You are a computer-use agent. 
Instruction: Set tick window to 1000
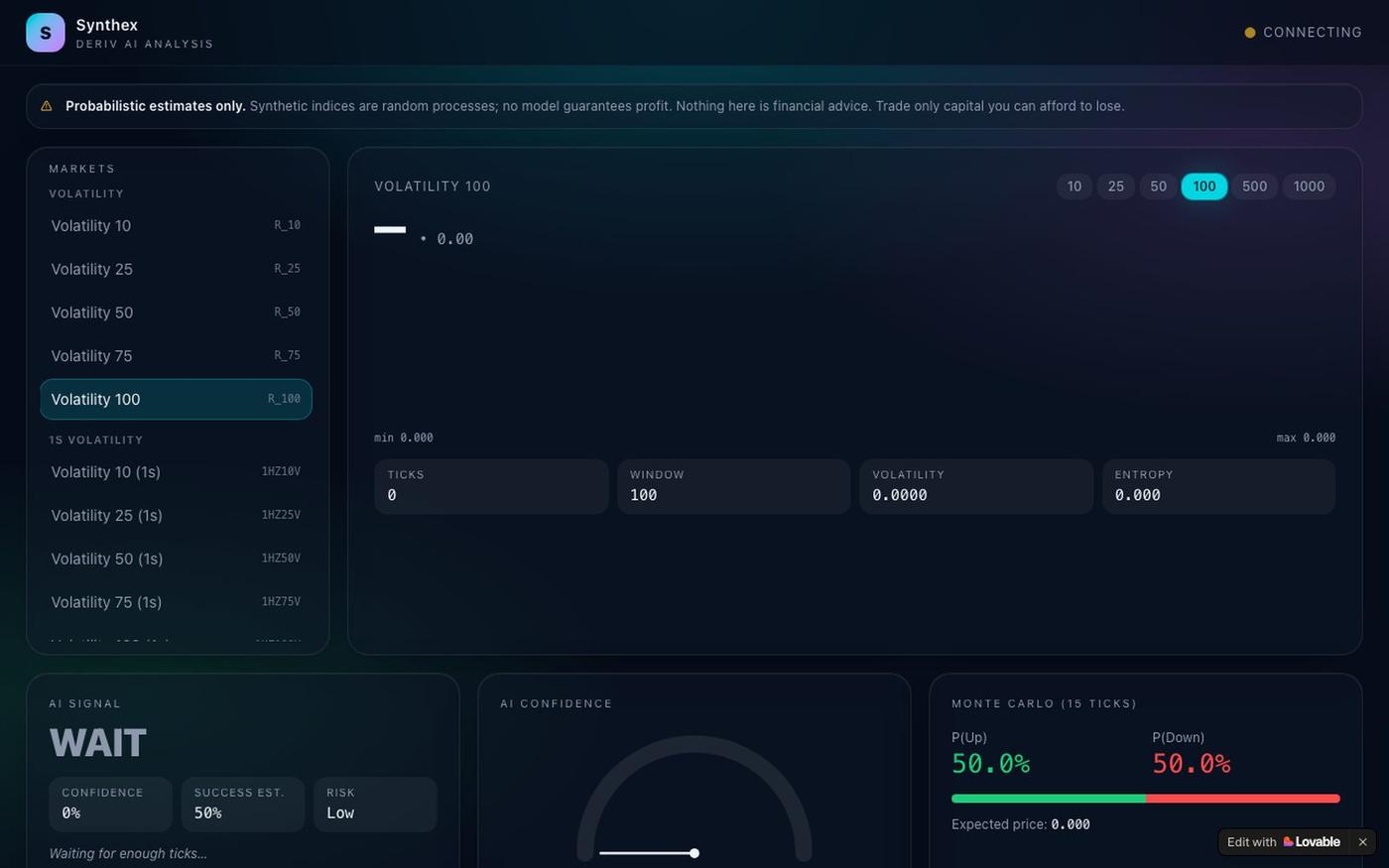tap(1309, 186)
